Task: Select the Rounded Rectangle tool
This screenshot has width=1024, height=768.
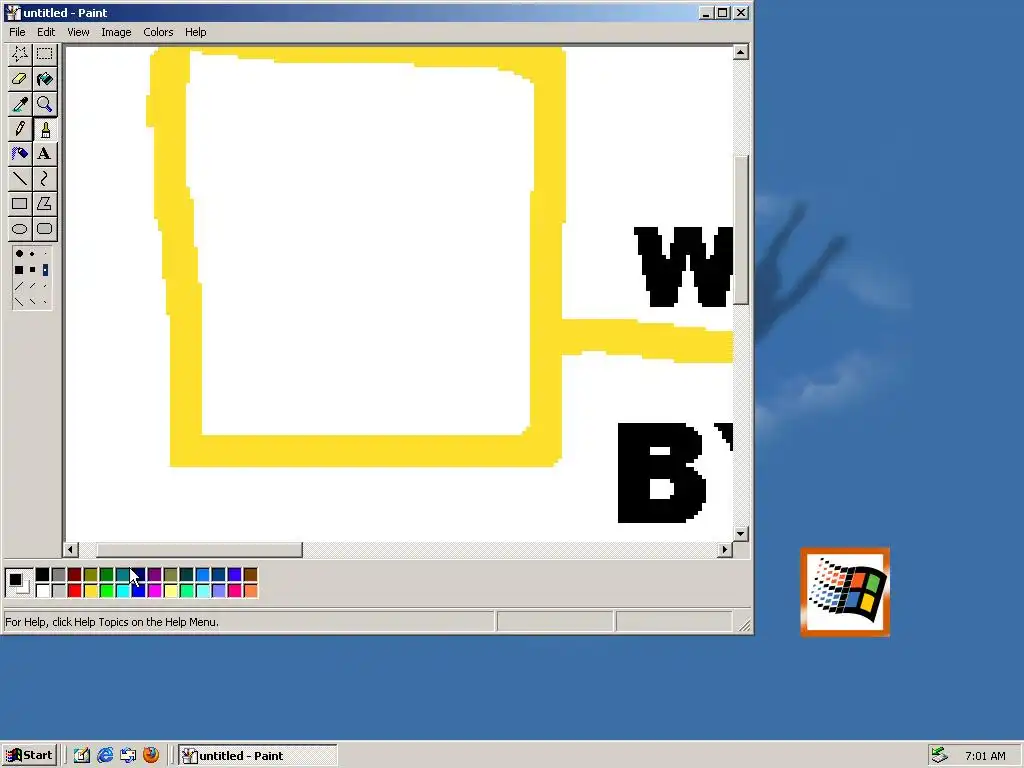Action: point(44,228)
